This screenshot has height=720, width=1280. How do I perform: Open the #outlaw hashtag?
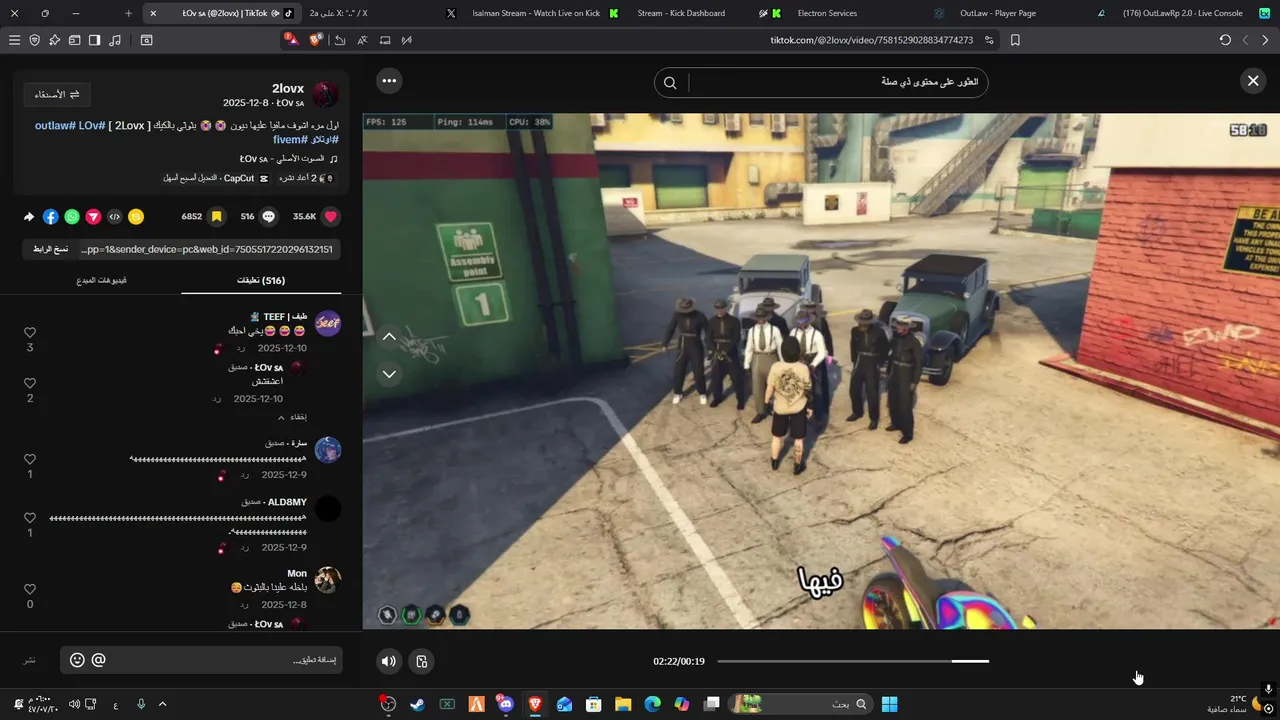coord(55,125)
